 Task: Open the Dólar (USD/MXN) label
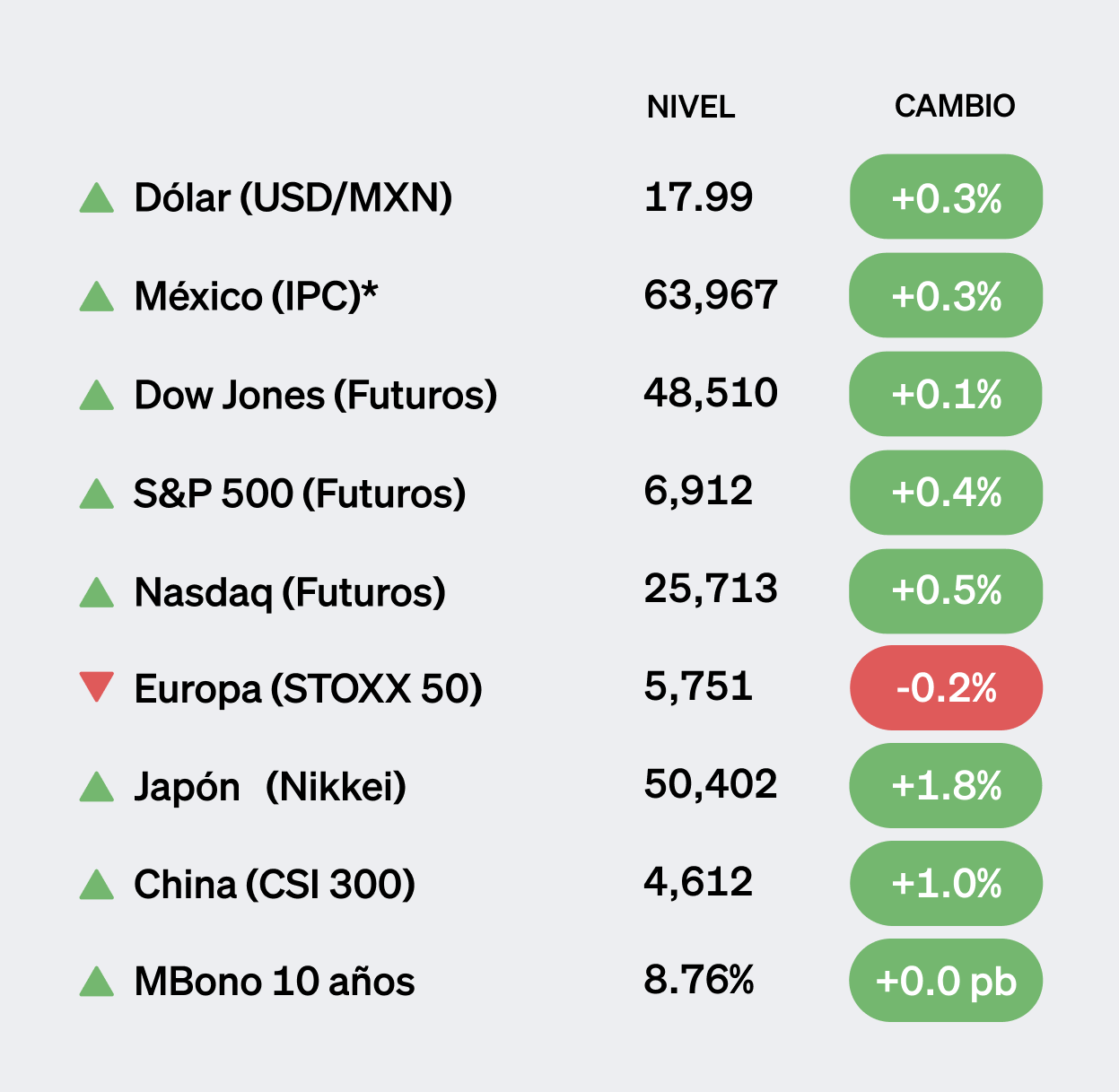point(293,197)
